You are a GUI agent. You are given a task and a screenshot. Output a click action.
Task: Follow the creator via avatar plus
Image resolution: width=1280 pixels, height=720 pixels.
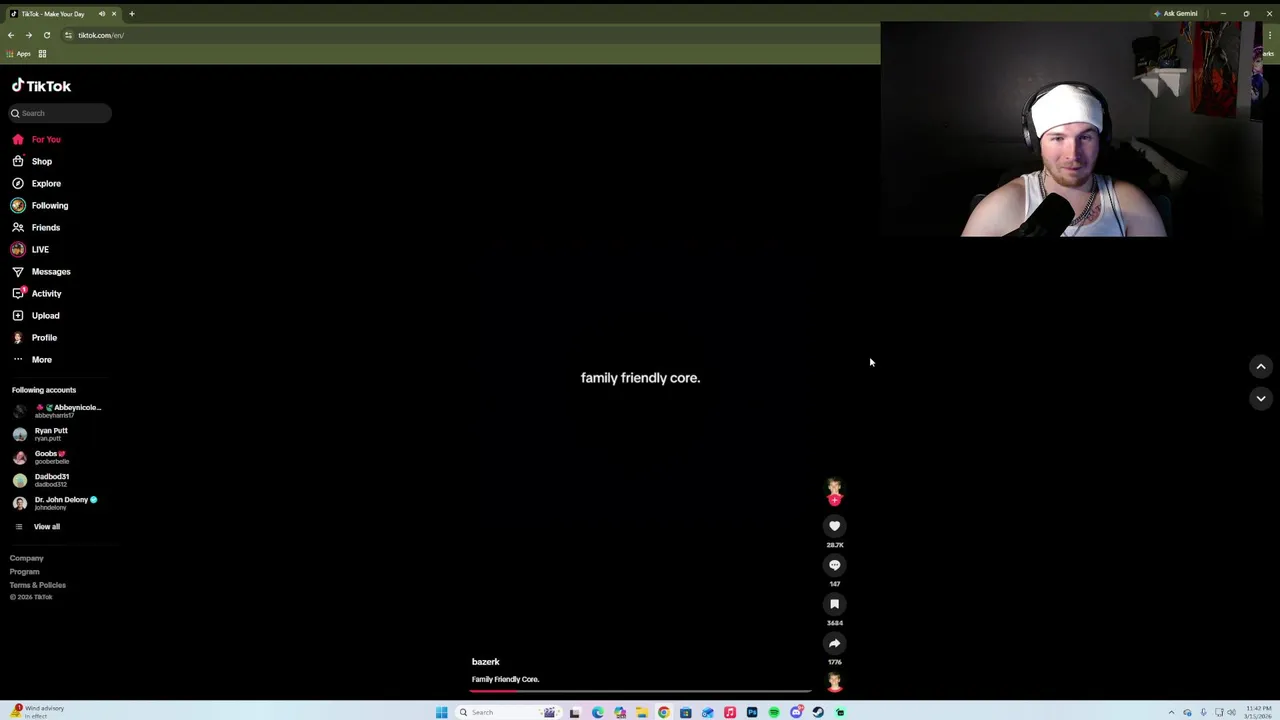point(834,500)
